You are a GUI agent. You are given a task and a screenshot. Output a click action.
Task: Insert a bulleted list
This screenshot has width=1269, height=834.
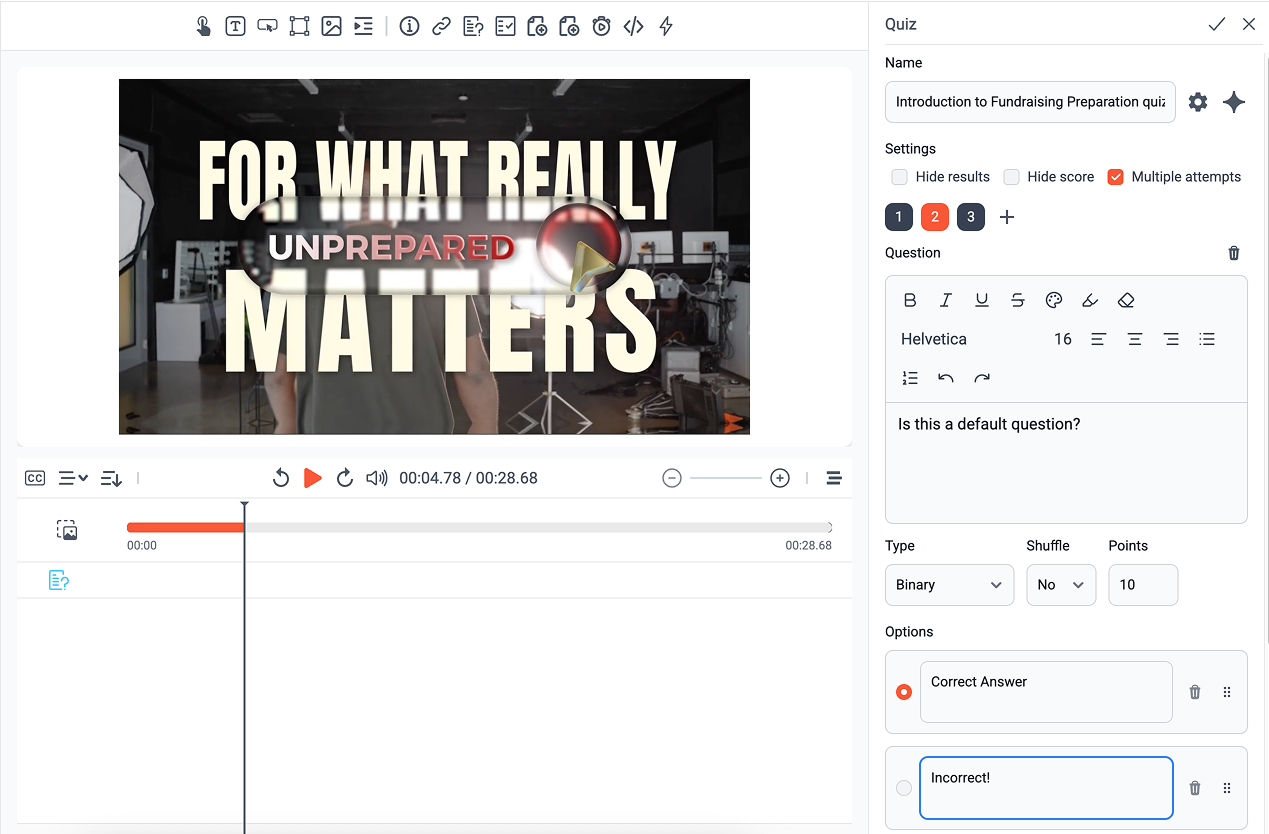click(x=1207, y=339)
